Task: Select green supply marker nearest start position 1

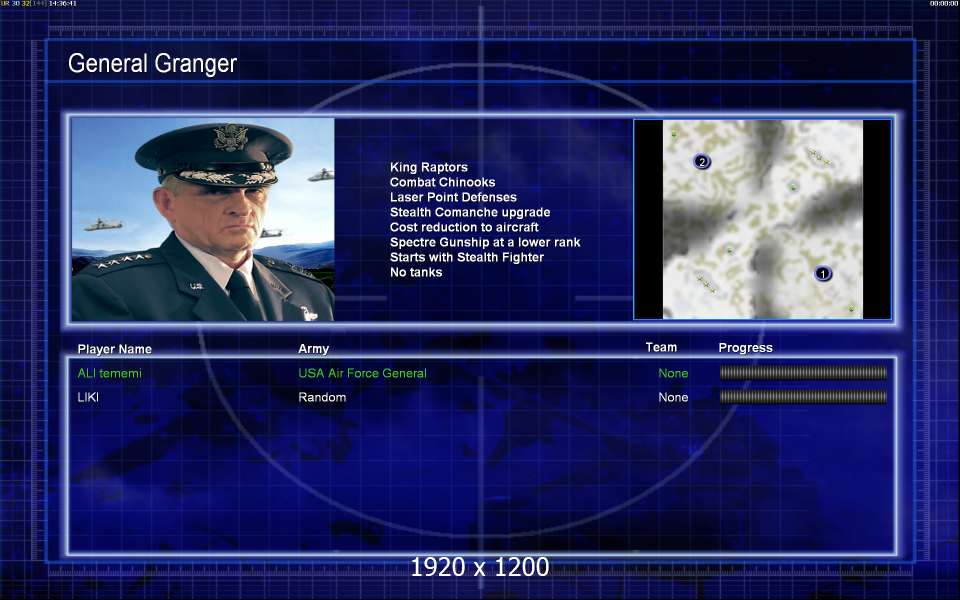Action: (851, 308)
